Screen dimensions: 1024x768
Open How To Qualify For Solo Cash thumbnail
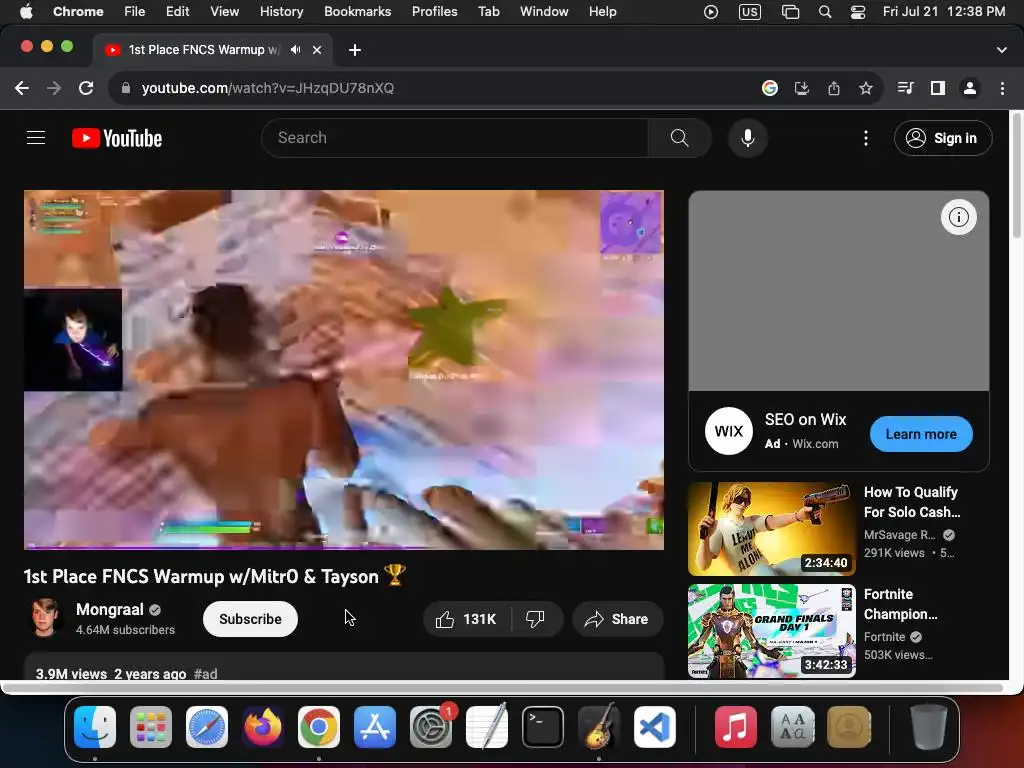pos(771,529)
